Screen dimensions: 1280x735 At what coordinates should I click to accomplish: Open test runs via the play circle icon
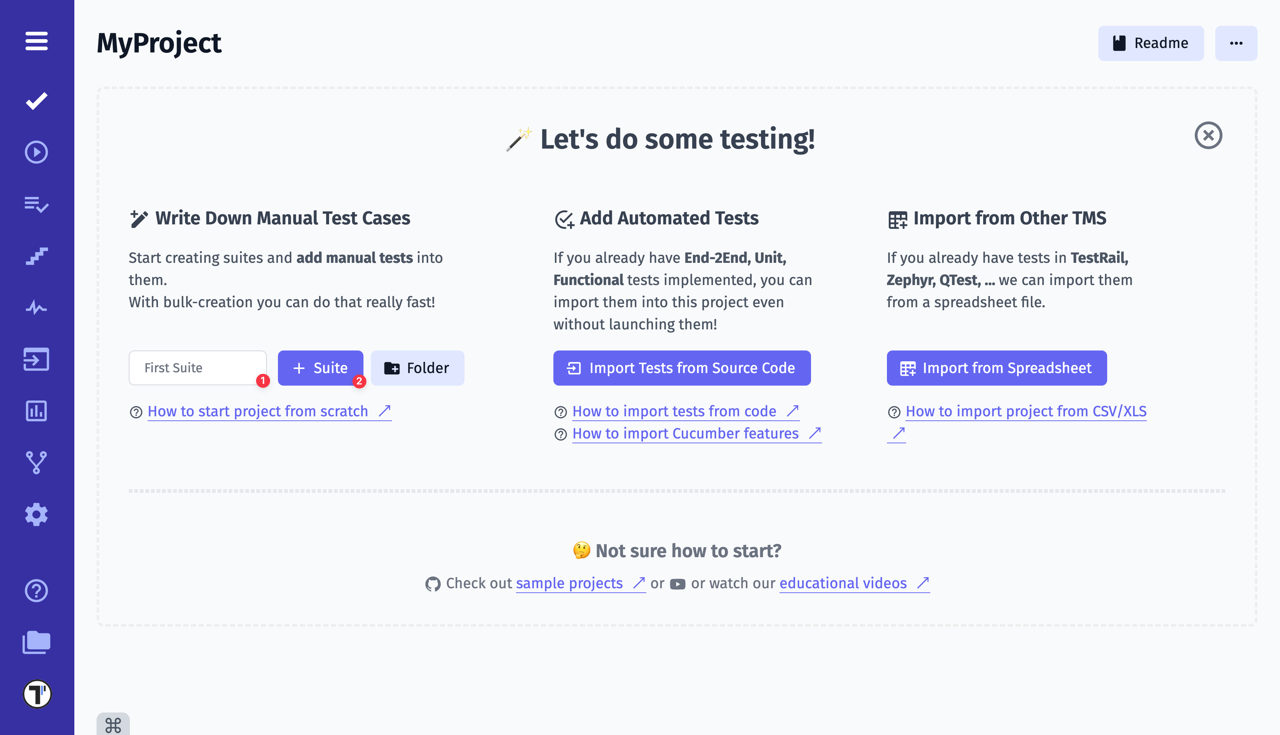[36, 151]
